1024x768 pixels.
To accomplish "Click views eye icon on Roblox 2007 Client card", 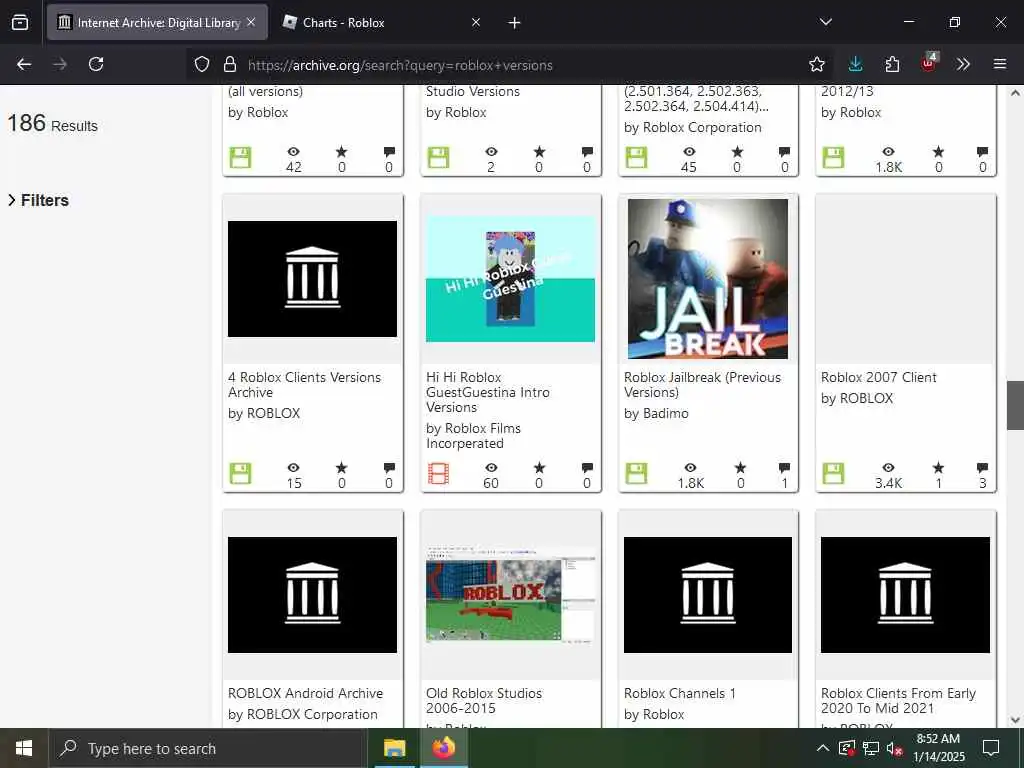I will 888,468.
